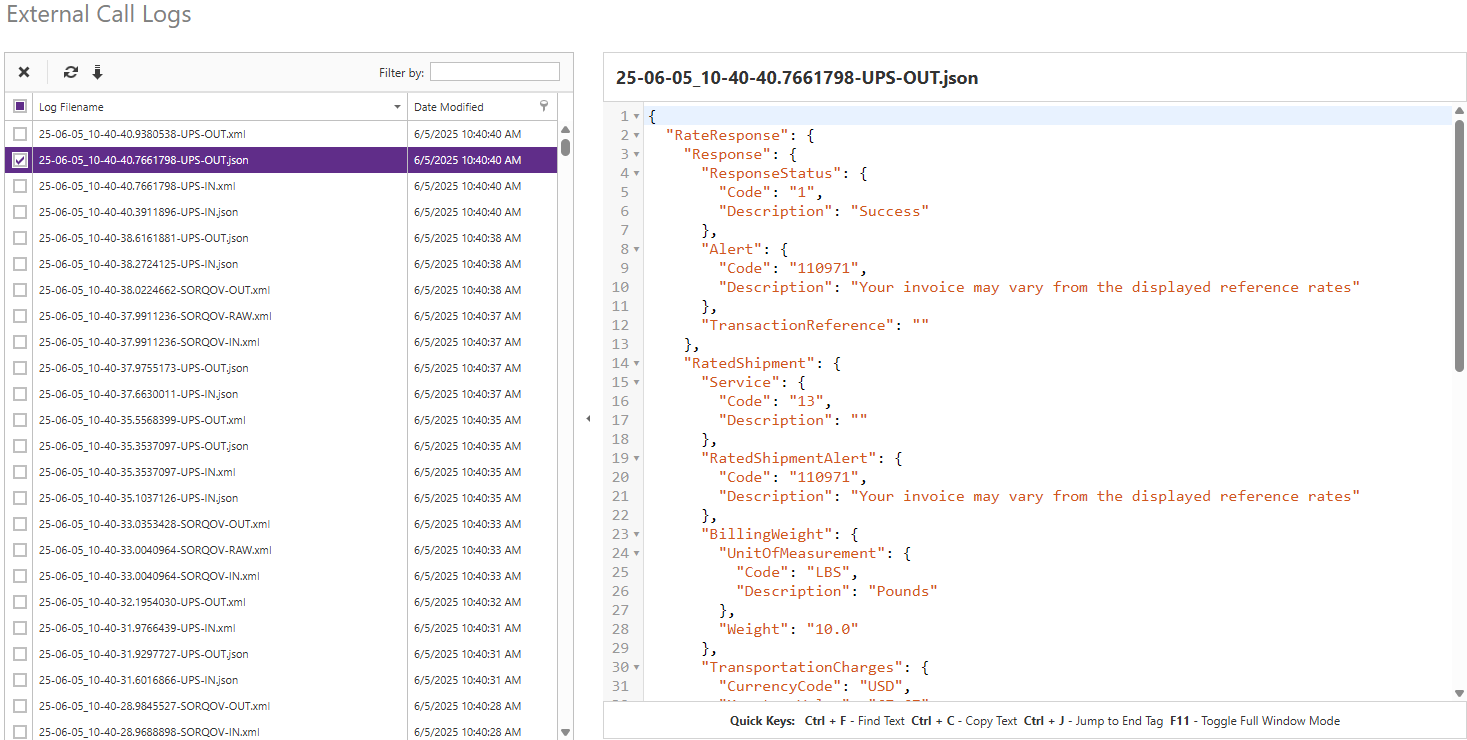
Task: Select log 25-06-05_10-40-33.0040964-SORQOV-IN.xml
Action: coord(149,576)
